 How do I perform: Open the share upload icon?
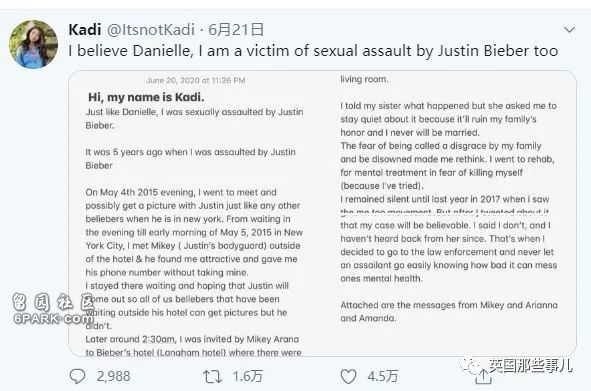point(483,376)
